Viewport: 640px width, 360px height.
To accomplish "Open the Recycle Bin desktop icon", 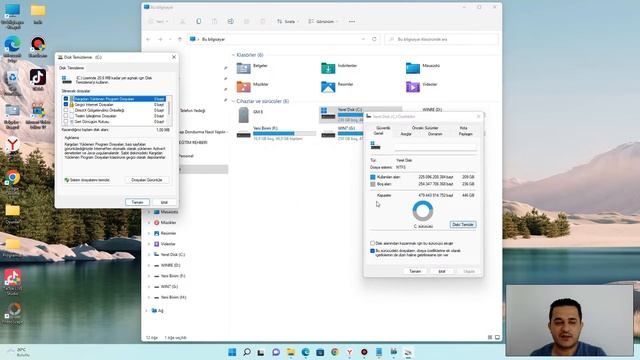I will click(x=13, y=82).
